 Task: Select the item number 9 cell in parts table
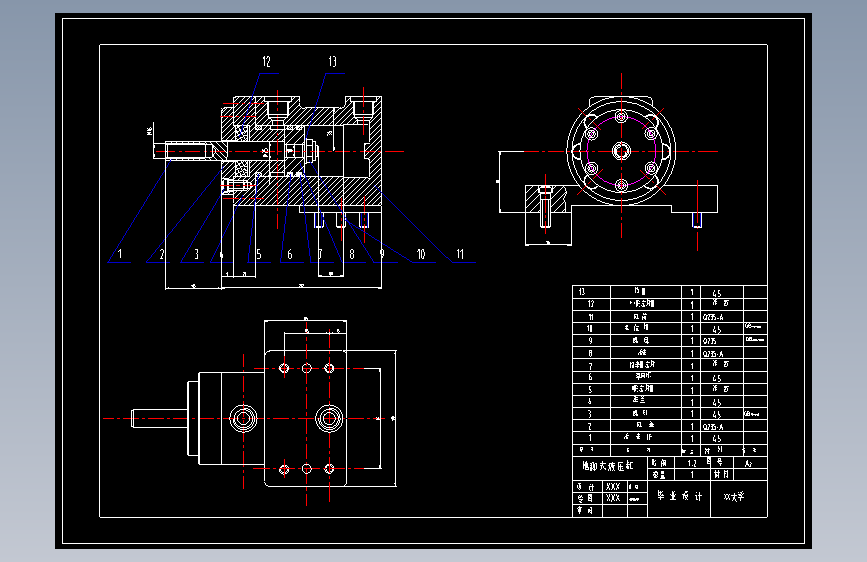591,341
